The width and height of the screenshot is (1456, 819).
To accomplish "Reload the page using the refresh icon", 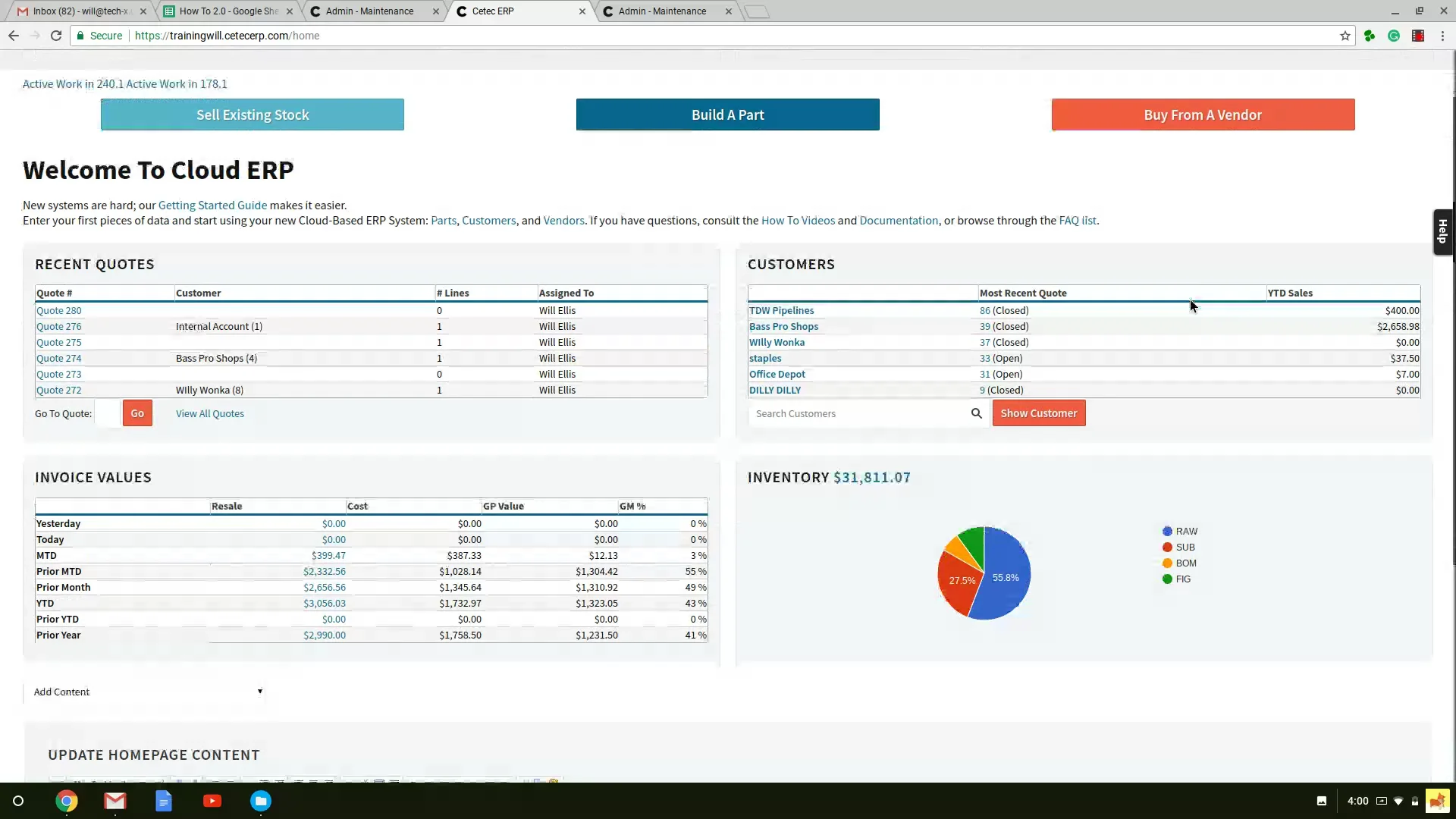I will 56,36.
